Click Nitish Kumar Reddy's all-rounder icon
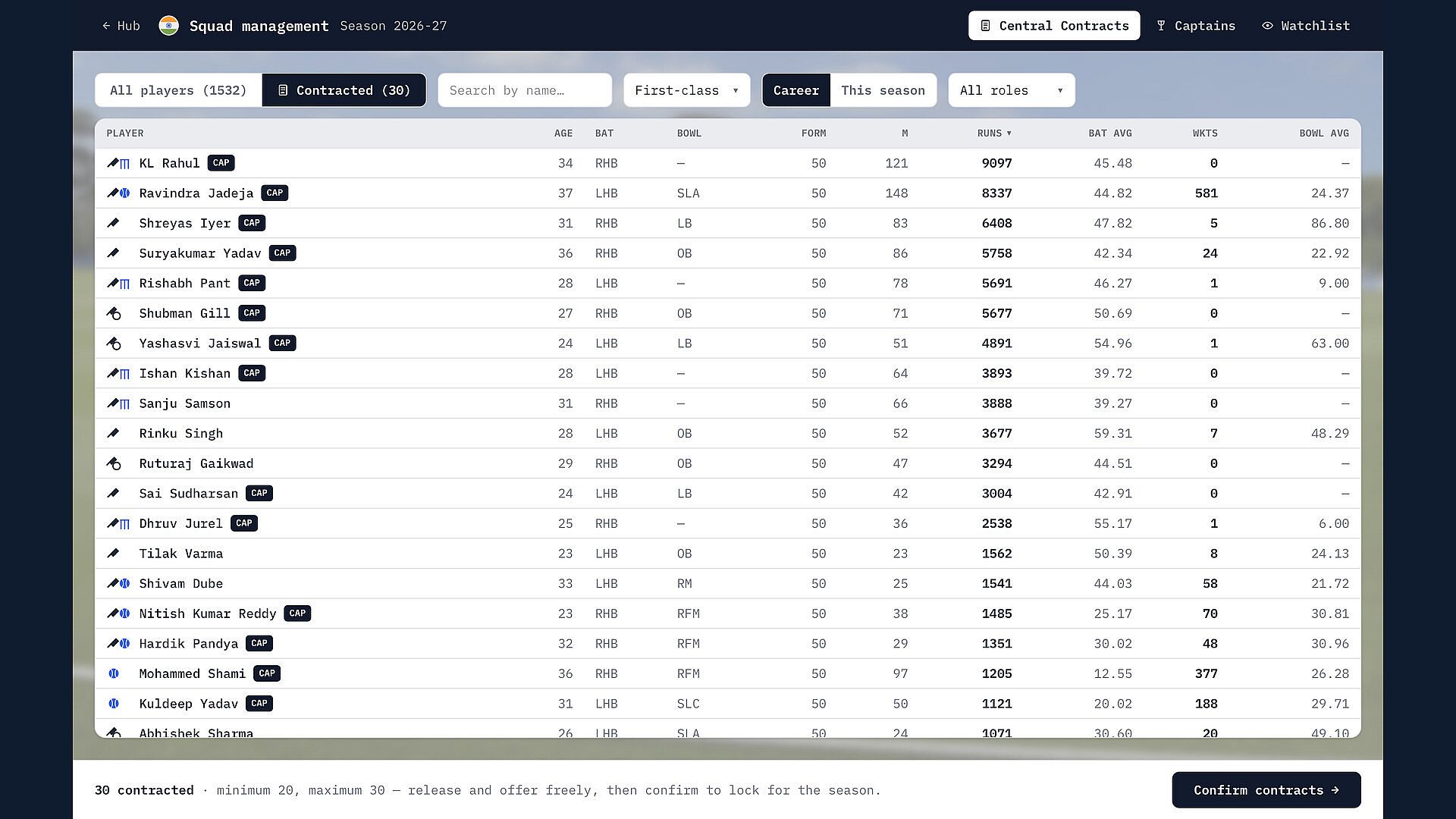The image size is (1456, 819). (118, 613)
